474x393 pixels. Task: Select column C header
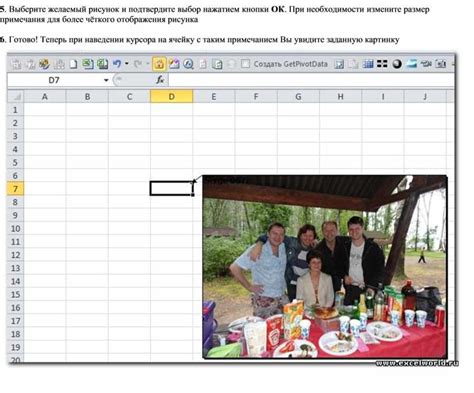tap(129, 97)
